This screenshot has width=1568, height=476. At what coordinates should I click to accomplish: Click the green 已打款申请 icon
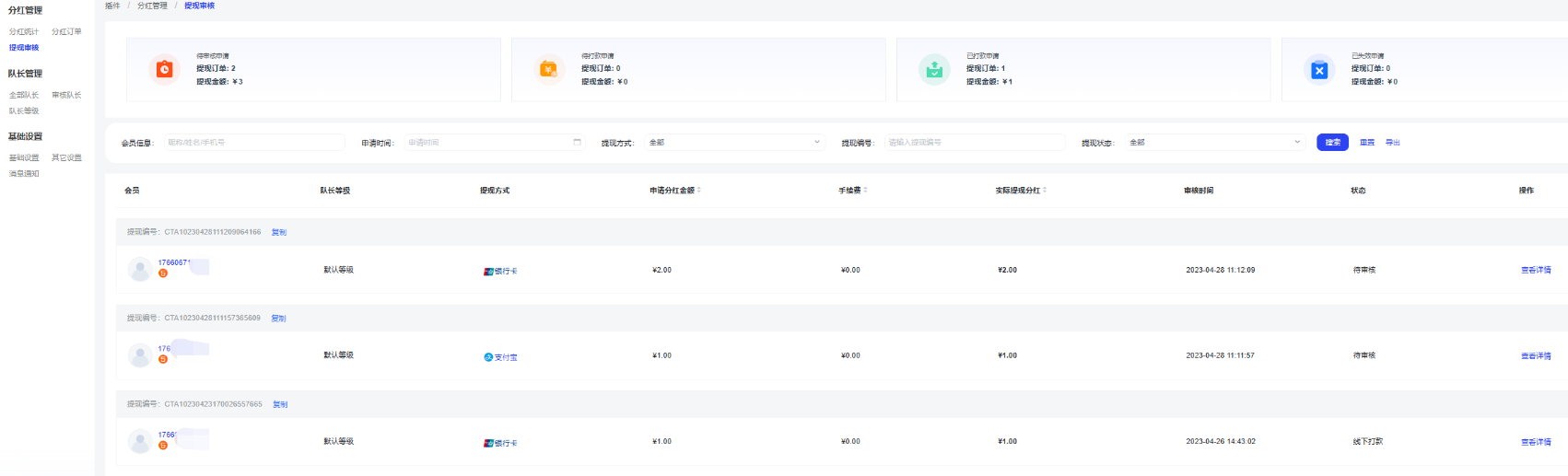point(934,69)
